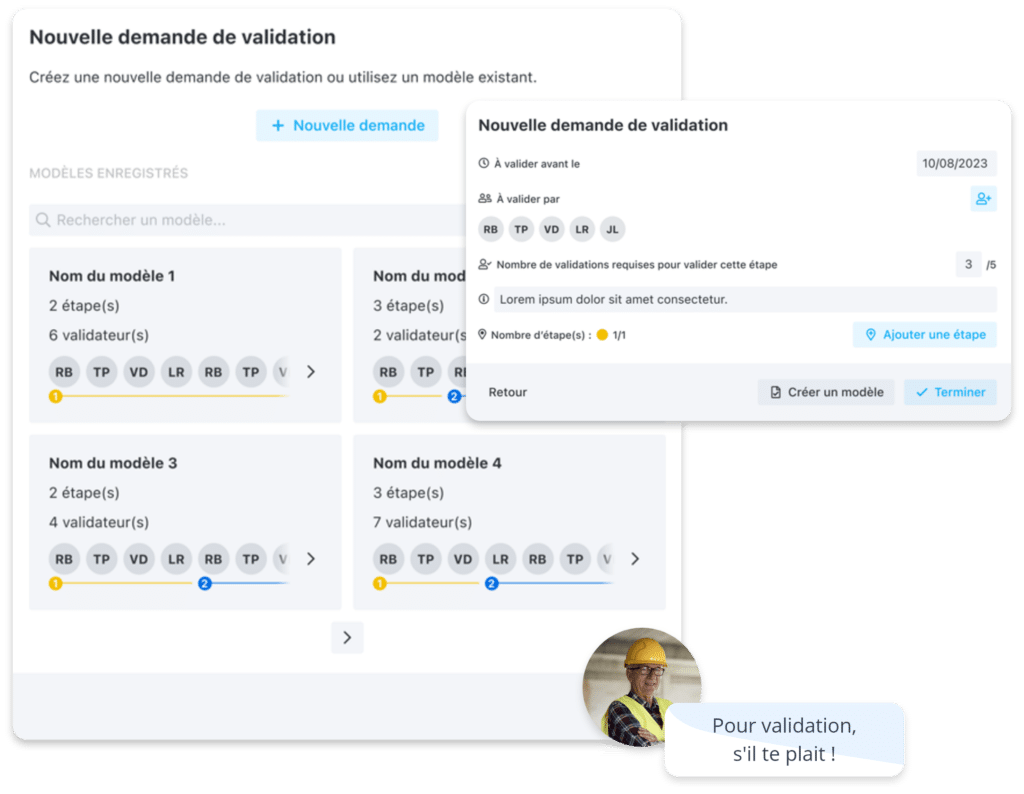
Task: Select the JL validator avatar
Action: (612, 229)
